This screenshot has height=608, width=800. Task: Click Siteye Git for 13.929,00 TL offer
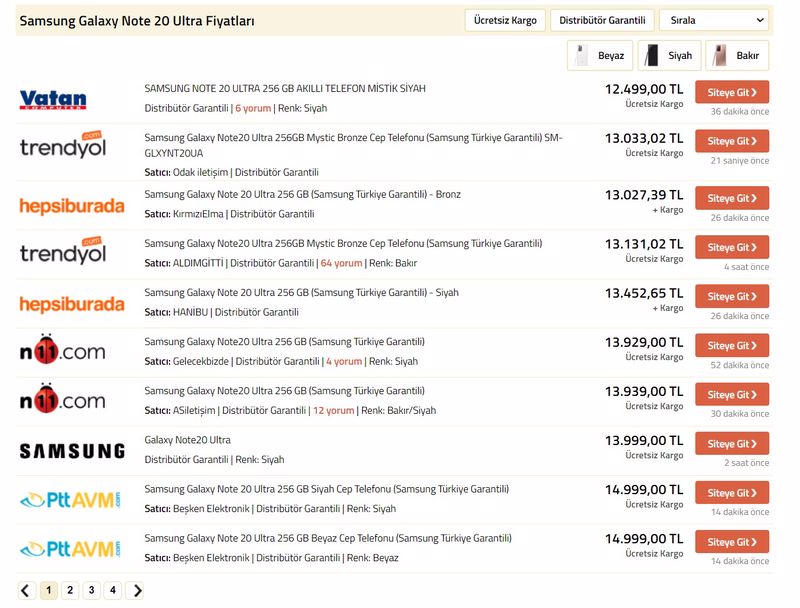coord(732,345)
